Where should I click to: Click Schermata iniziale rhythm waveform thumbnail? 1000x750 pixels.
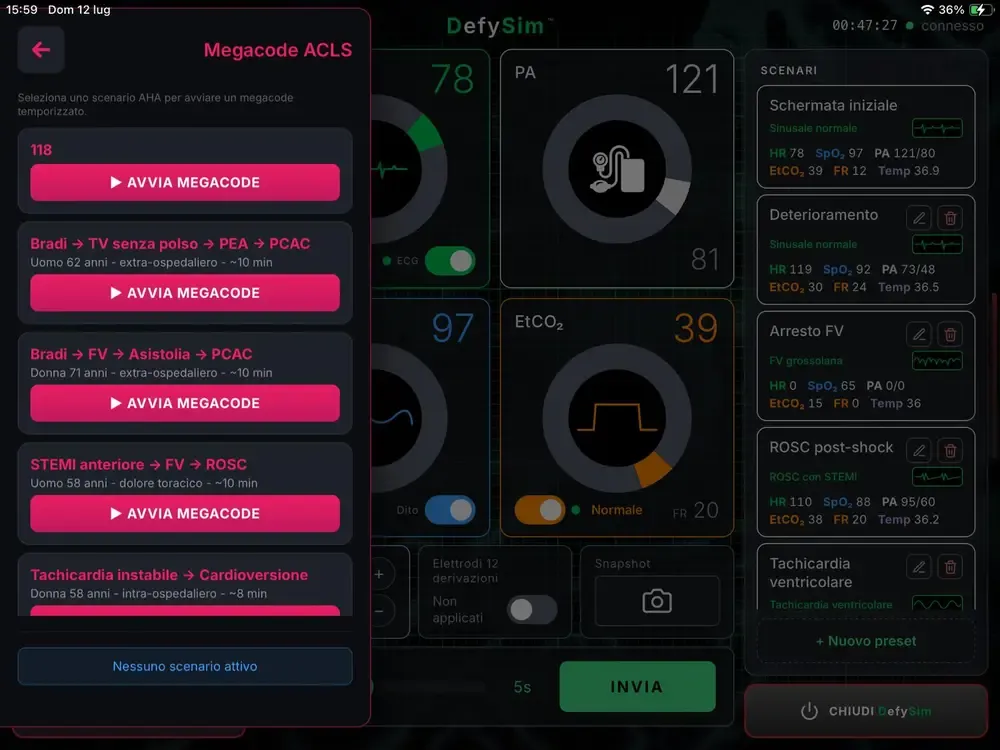[937, 128]
